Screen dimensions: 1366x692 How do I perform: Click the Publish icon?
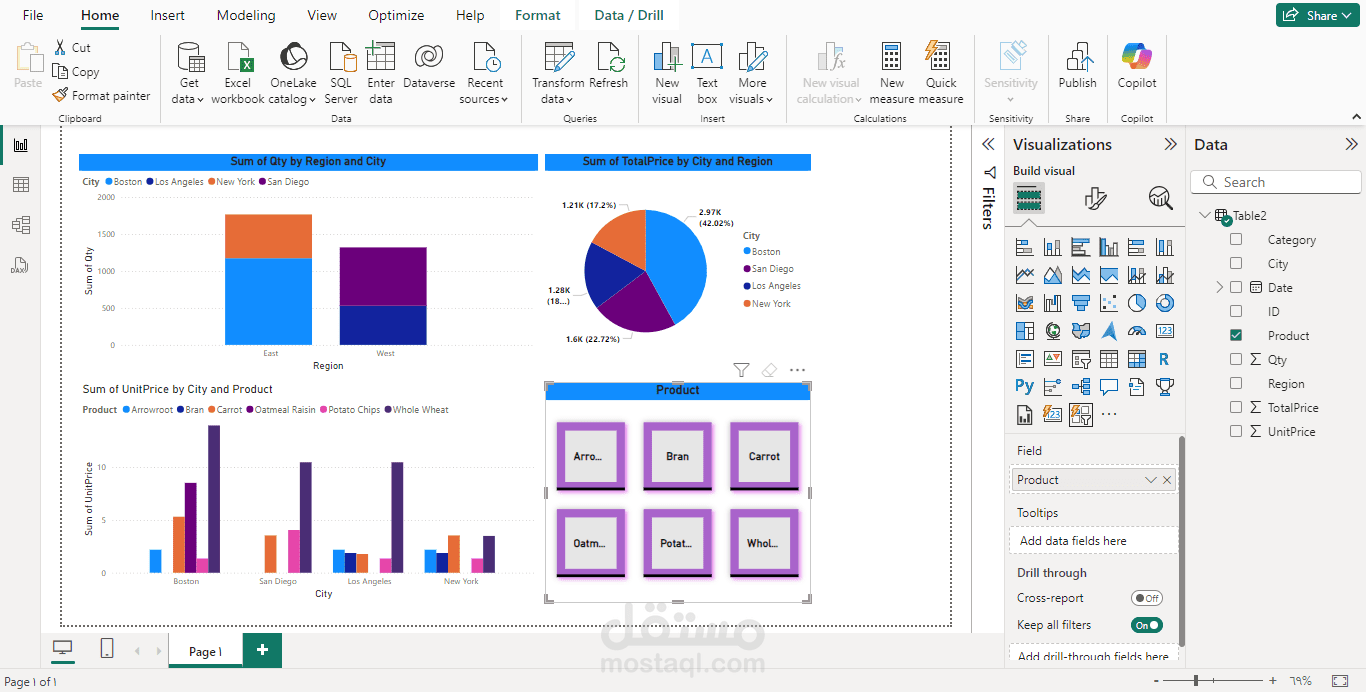[1078, 66]
